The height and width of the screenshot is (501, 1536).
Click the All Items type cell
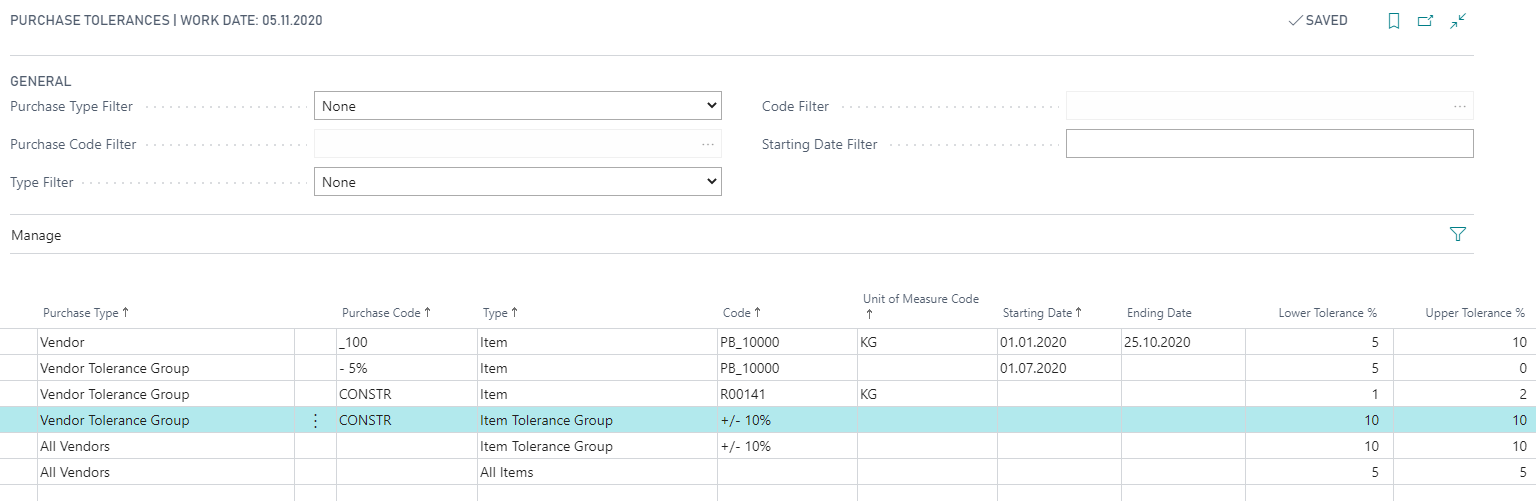pyautogui.click(x=597, y=472)
